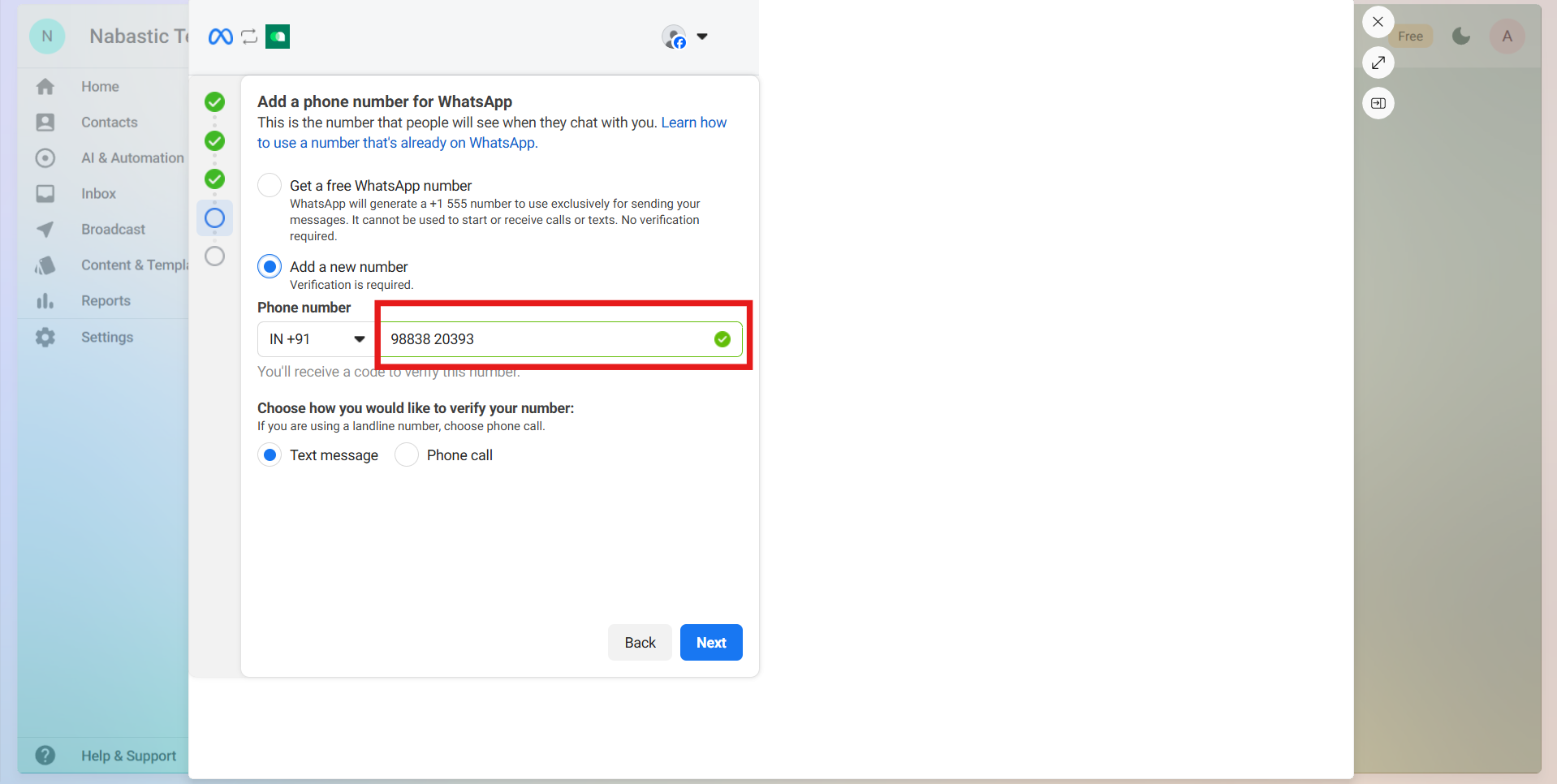Choose Phone call verification
The image size is (1557, 784).
pos(407,455)
